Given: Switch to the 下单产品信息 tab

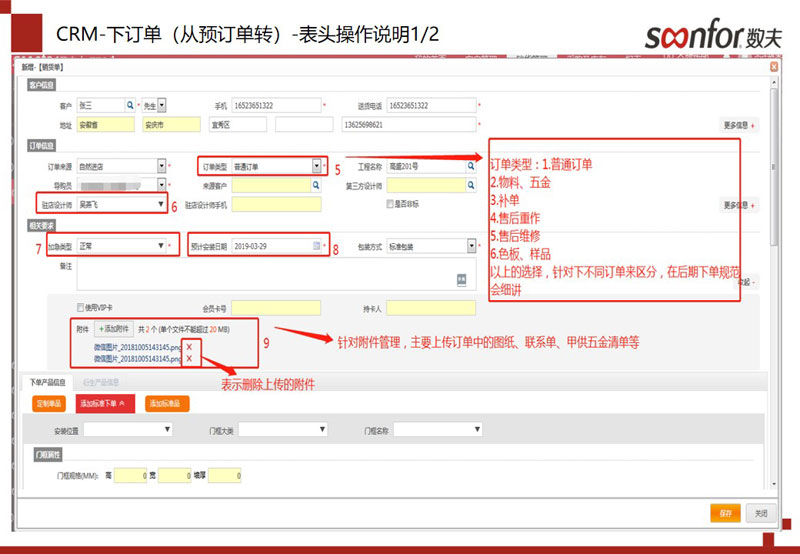Looking at the screenshot, I should pos(47,382).
